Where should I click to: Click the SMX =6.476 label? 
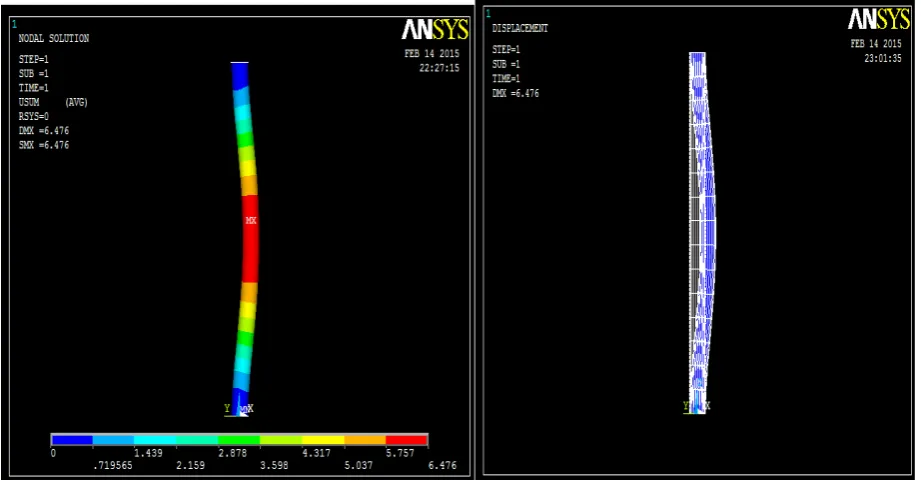[43, 145]
